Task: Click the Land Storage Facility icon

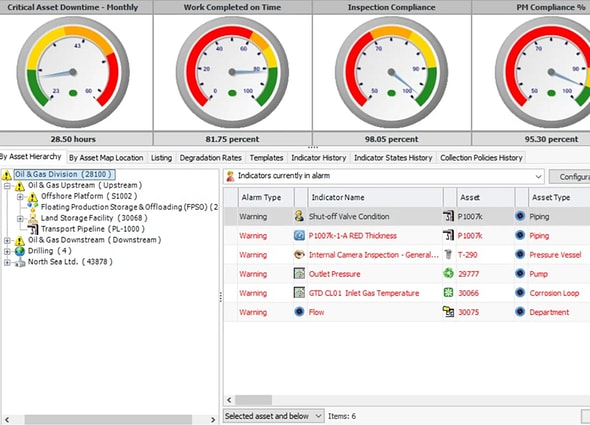Action: coord(33,218)
